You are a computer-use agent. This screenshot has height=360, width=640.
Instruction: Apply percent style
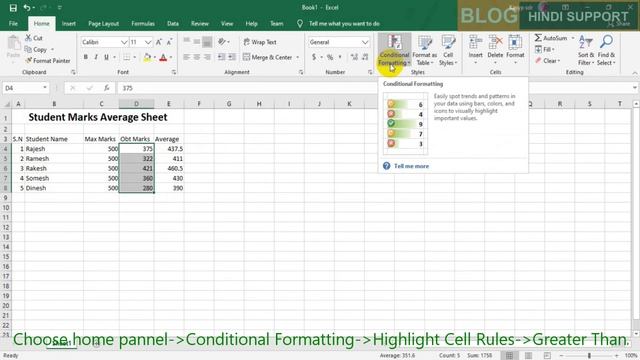[330, 57]
